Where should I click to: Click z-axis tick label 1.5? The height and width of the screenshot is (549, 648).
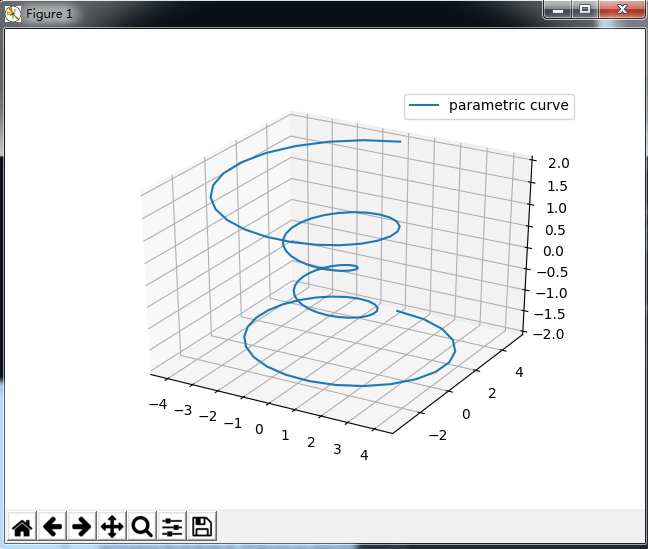[x=557, y=186]
